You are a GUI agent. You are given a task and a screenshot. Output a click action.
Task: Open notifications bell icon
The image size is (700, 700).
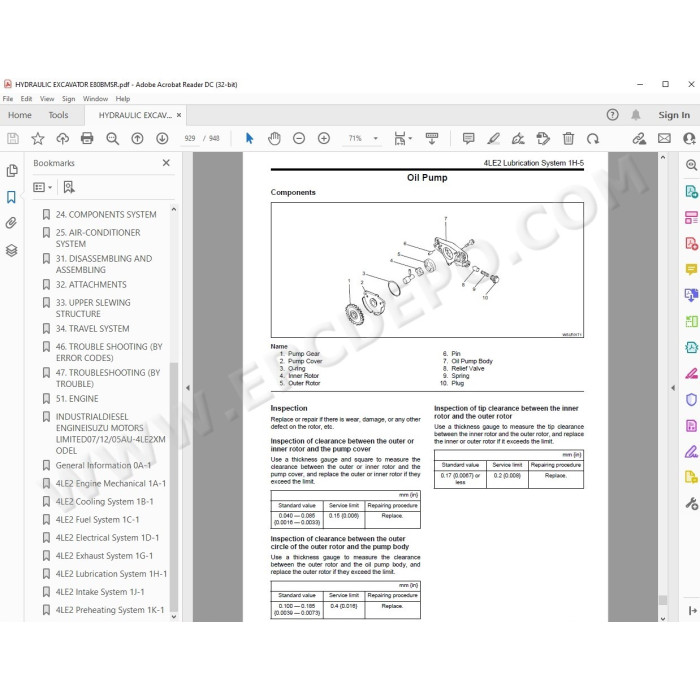[x=636, y=115]
